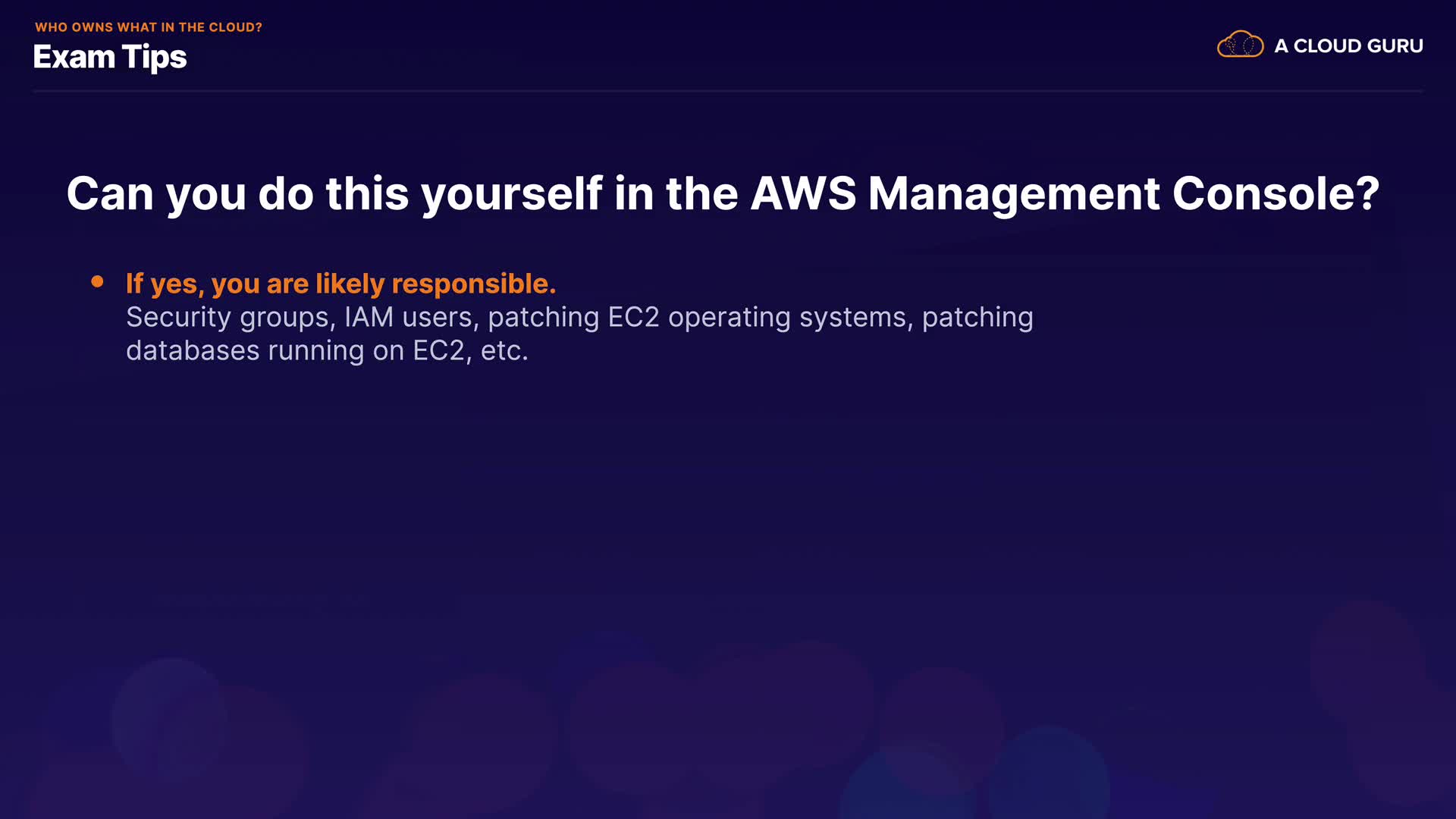Select the "WHO OWNS WHAT IN THE CLOUD?" subtitle

(149, 27)
